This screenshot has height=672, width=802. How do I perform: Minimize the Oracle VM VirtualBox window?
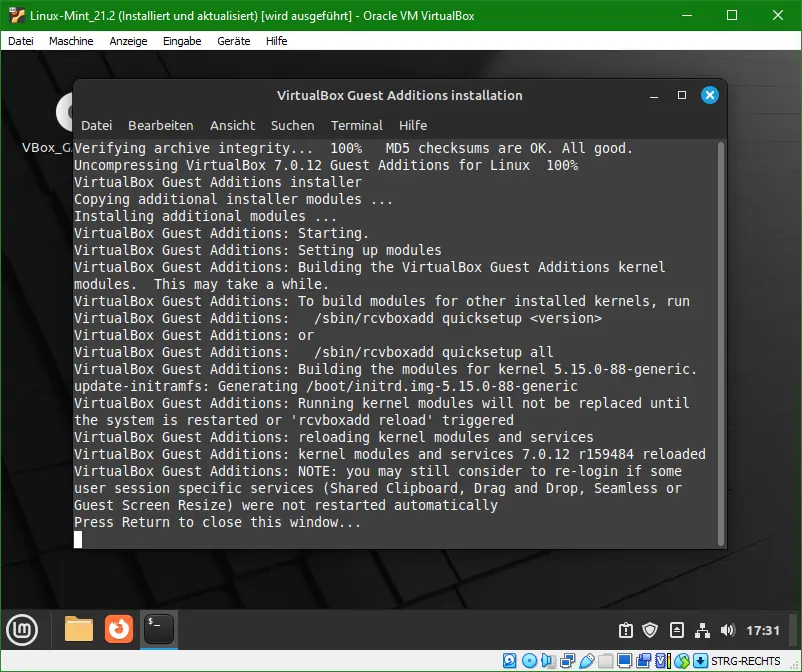[687, 15]
